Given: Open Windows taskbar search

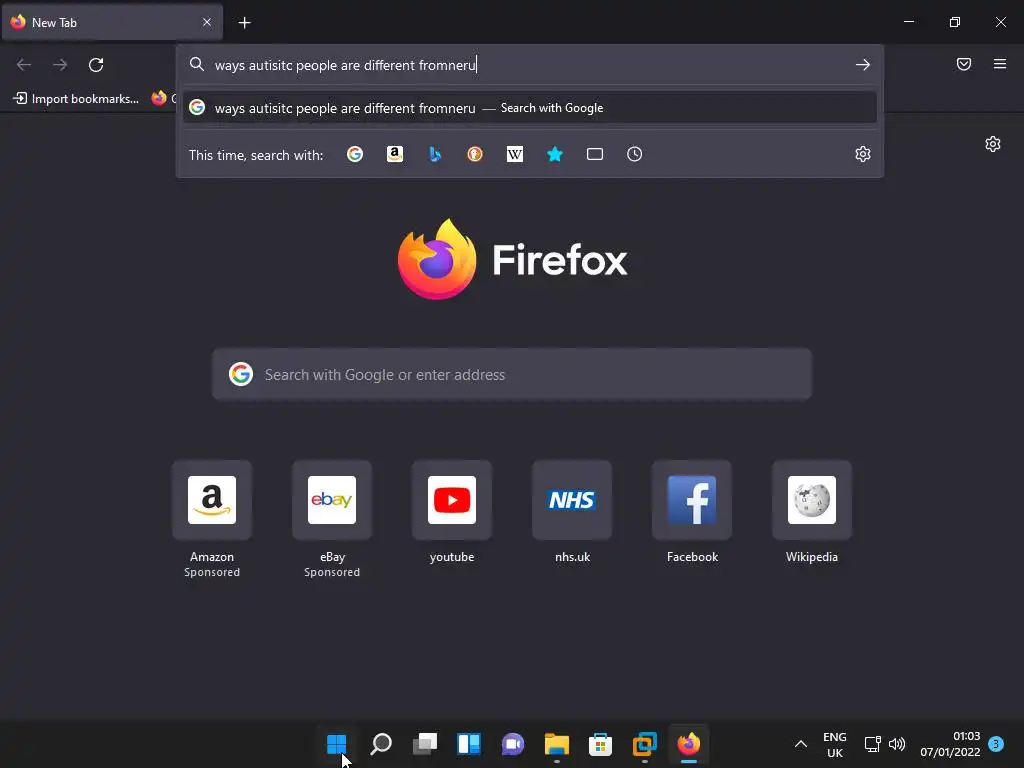Looking at the screenshot, I should coord(381,744).
